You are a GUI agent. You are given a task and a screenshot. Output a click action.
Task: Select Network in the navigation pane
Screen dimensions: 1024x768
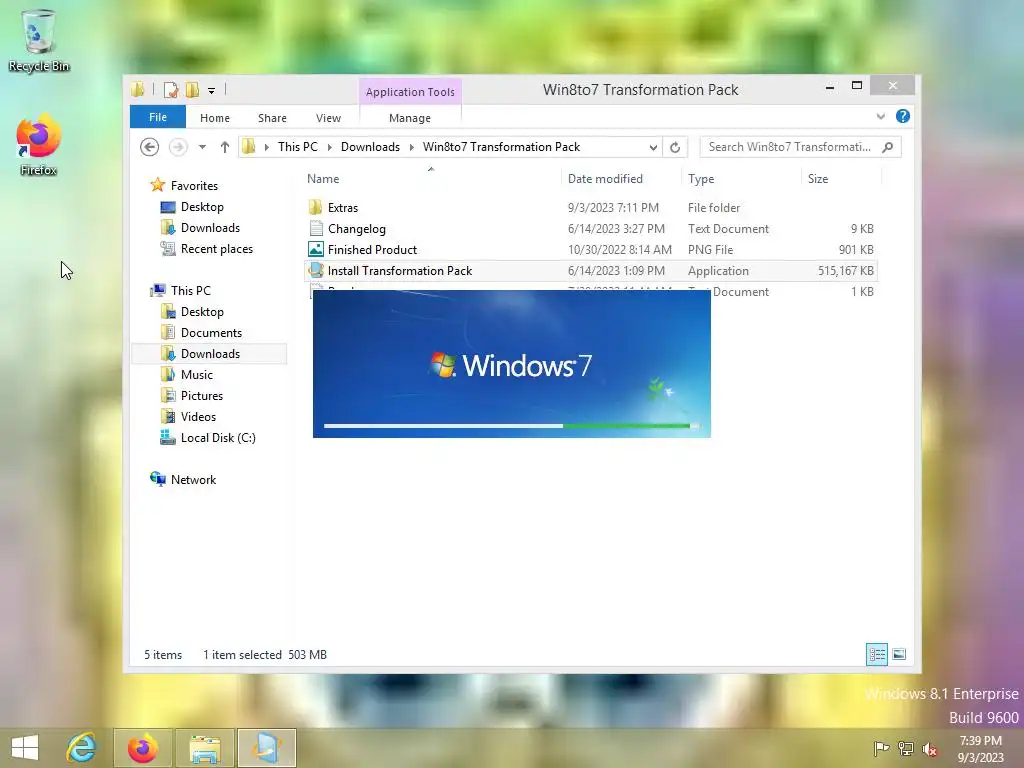(x=184, y=479)
